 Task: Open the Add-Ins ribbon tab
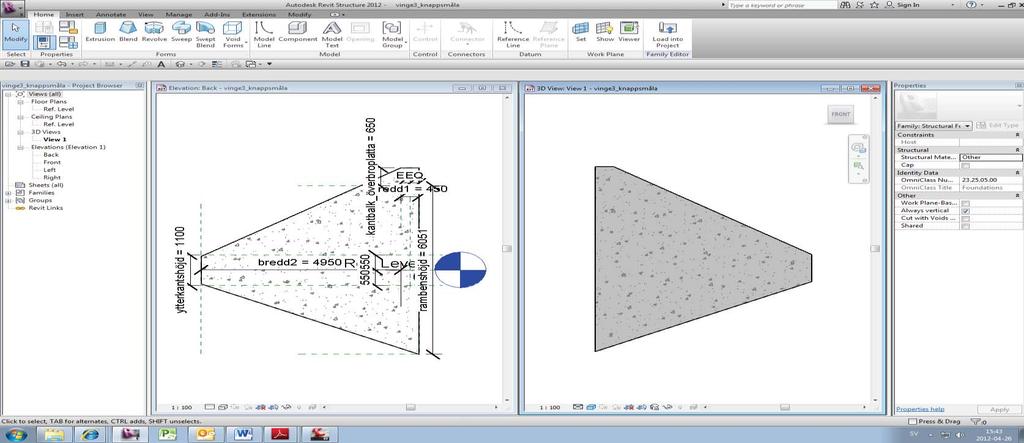[217, 14]
